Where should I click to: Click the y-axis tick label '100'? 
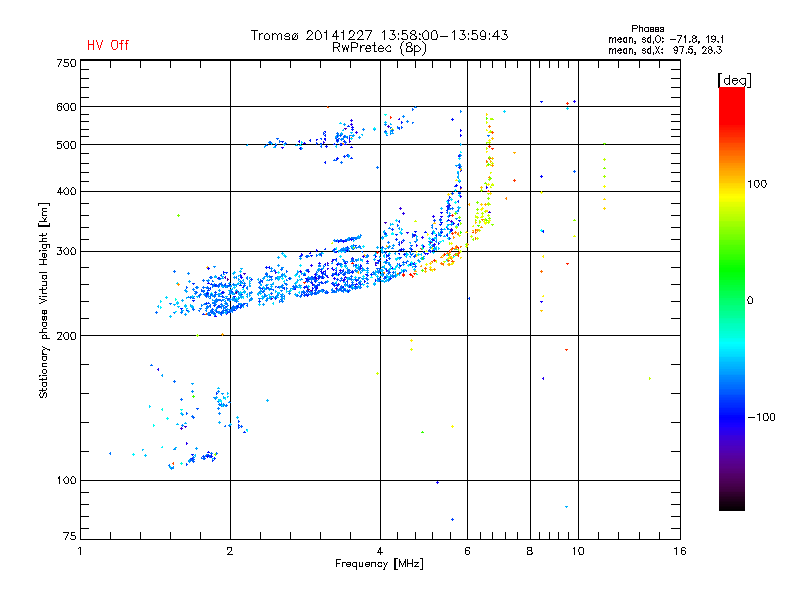[x=66, y=480]
